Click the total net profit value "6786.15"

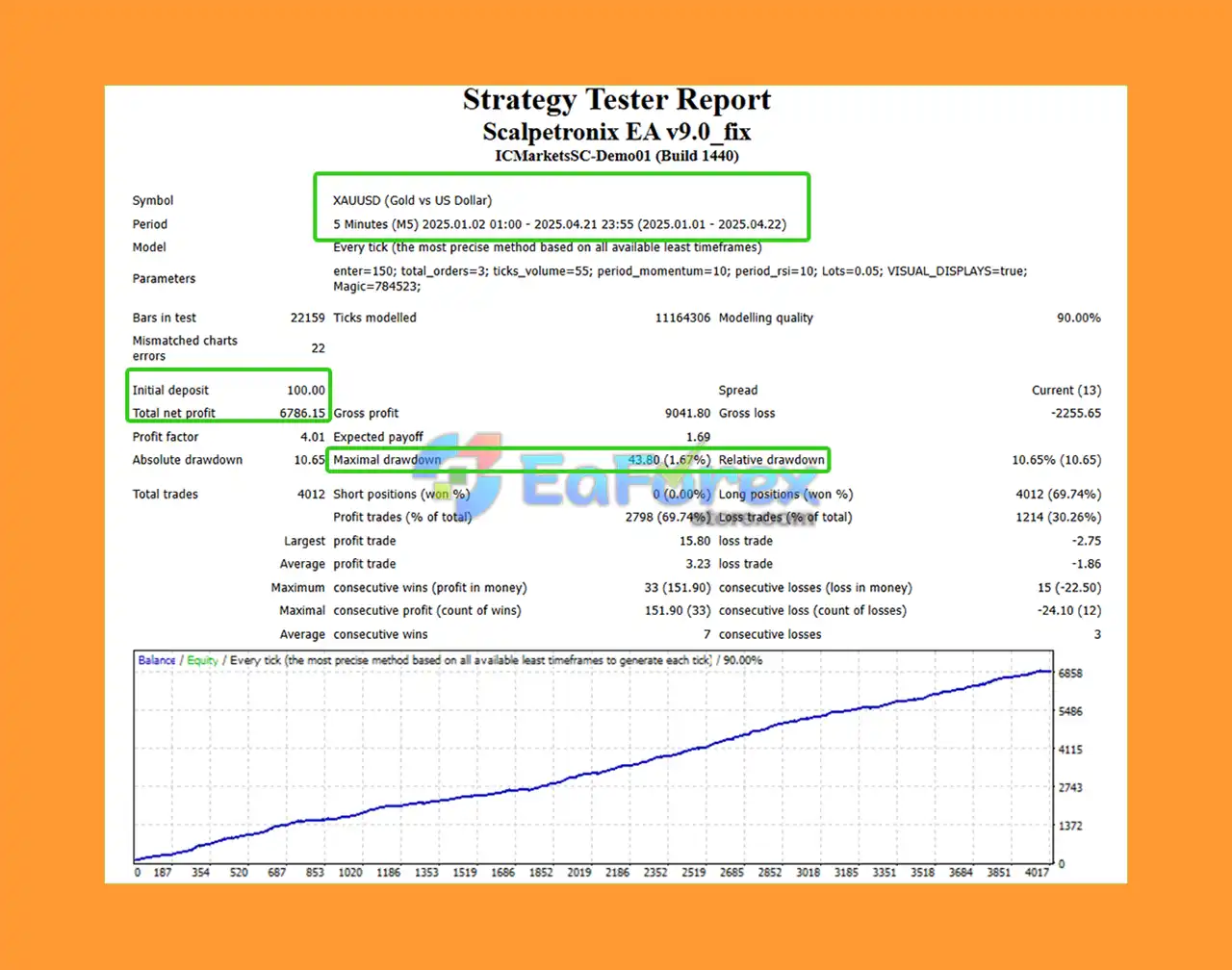pos(302,414)
